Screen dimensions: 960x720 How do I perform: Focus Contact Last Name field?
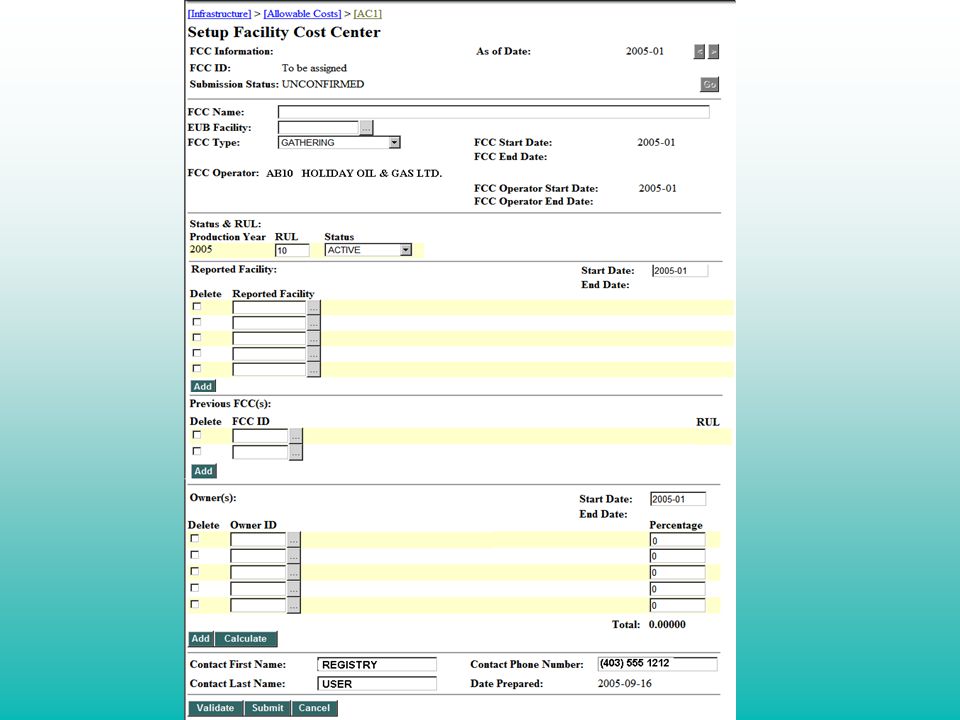coord(377,684)
